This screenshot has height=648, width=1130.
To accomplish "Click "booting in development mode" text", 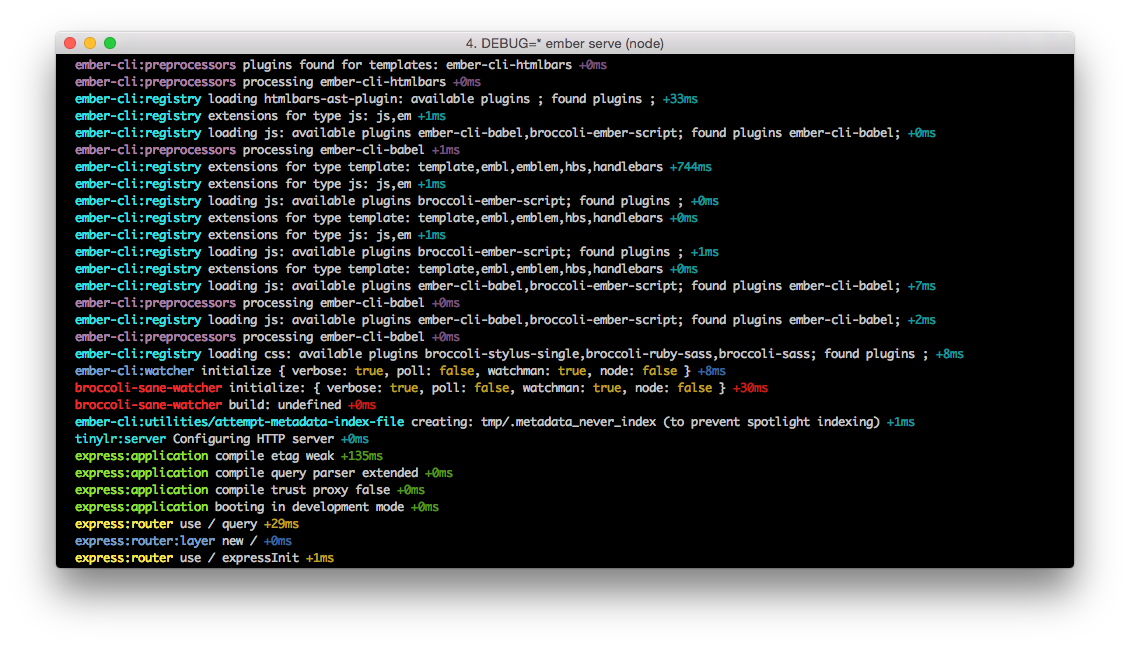I will 309,507.
